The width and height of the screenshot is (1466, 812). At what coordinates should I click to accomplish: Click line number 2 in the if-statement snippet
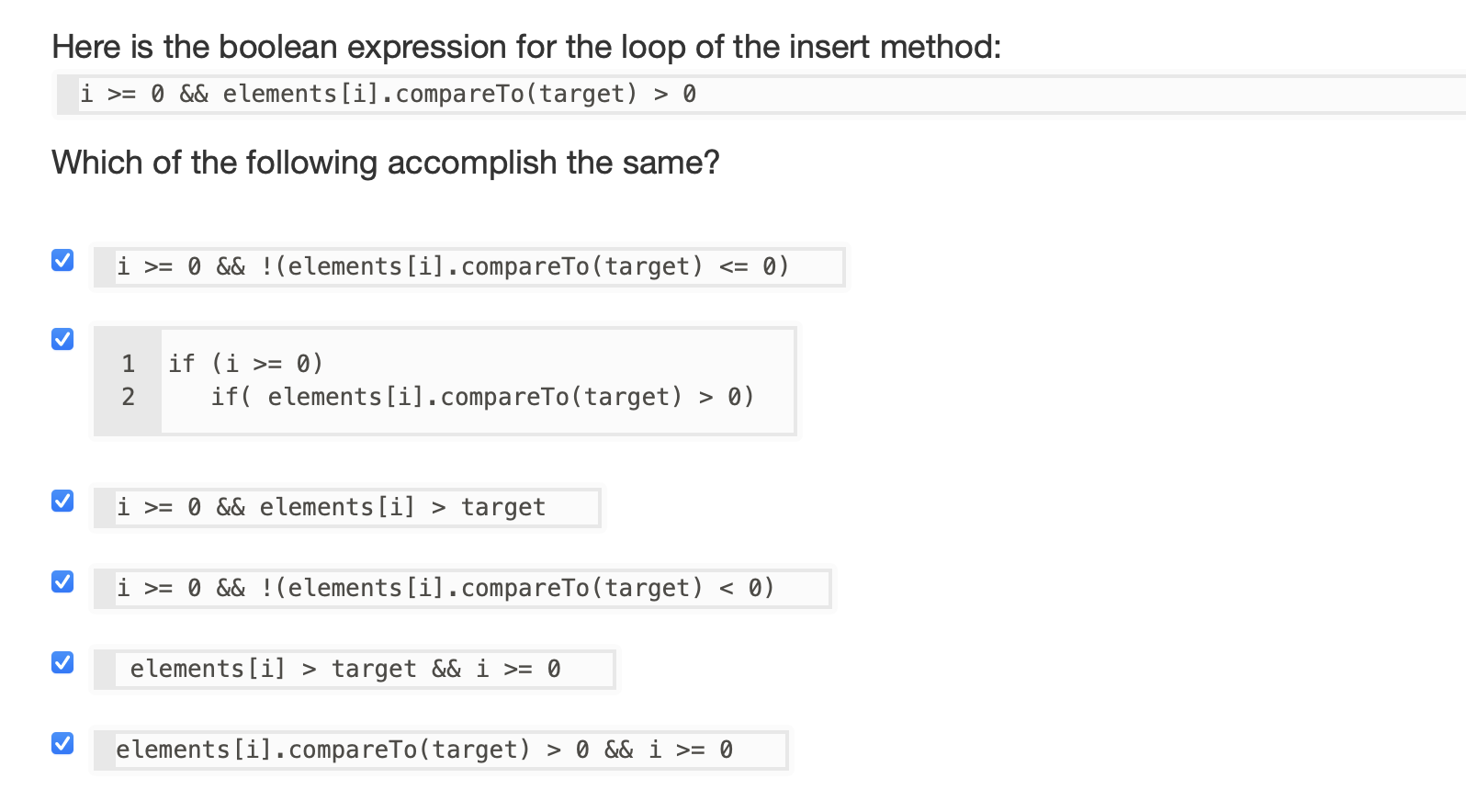128,397
